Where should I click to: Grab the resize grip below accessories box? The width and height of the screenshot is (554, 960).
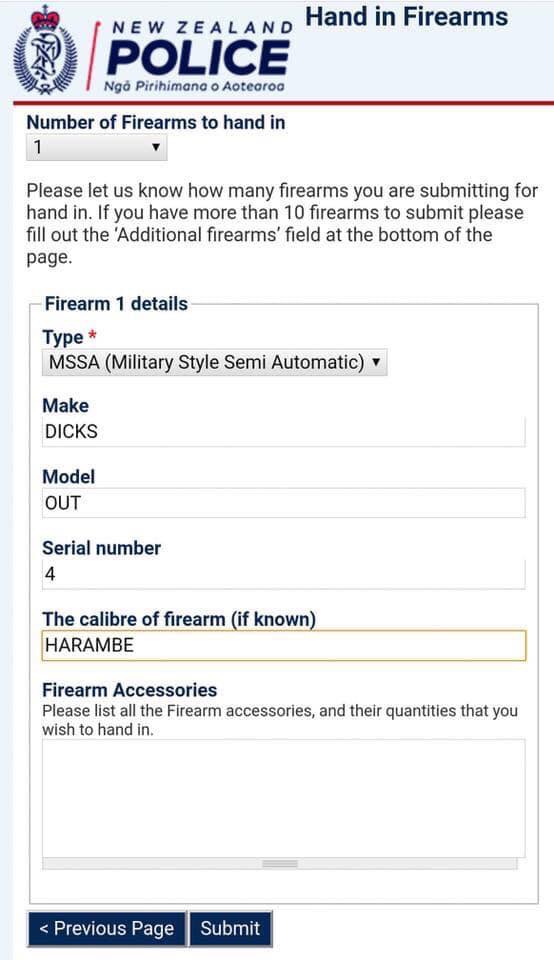[x=280, y=864]
